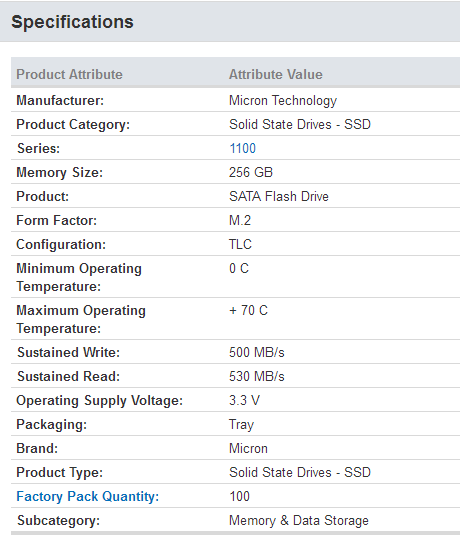Click the + 70 C temperature value
Image resolution: width=460 pixels, height=543 pixels.
pos(248,310)
